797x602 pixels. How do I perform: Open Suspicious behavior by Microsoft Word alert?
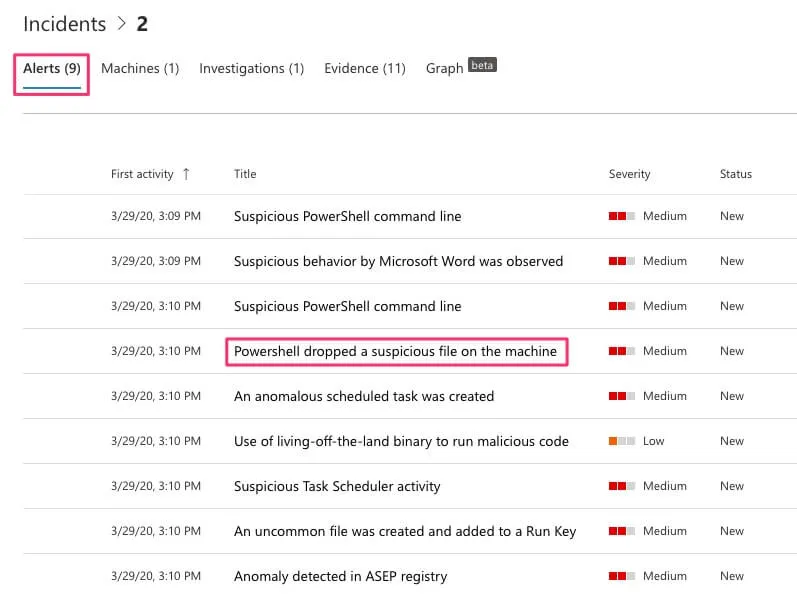click(x=398, y=261)
